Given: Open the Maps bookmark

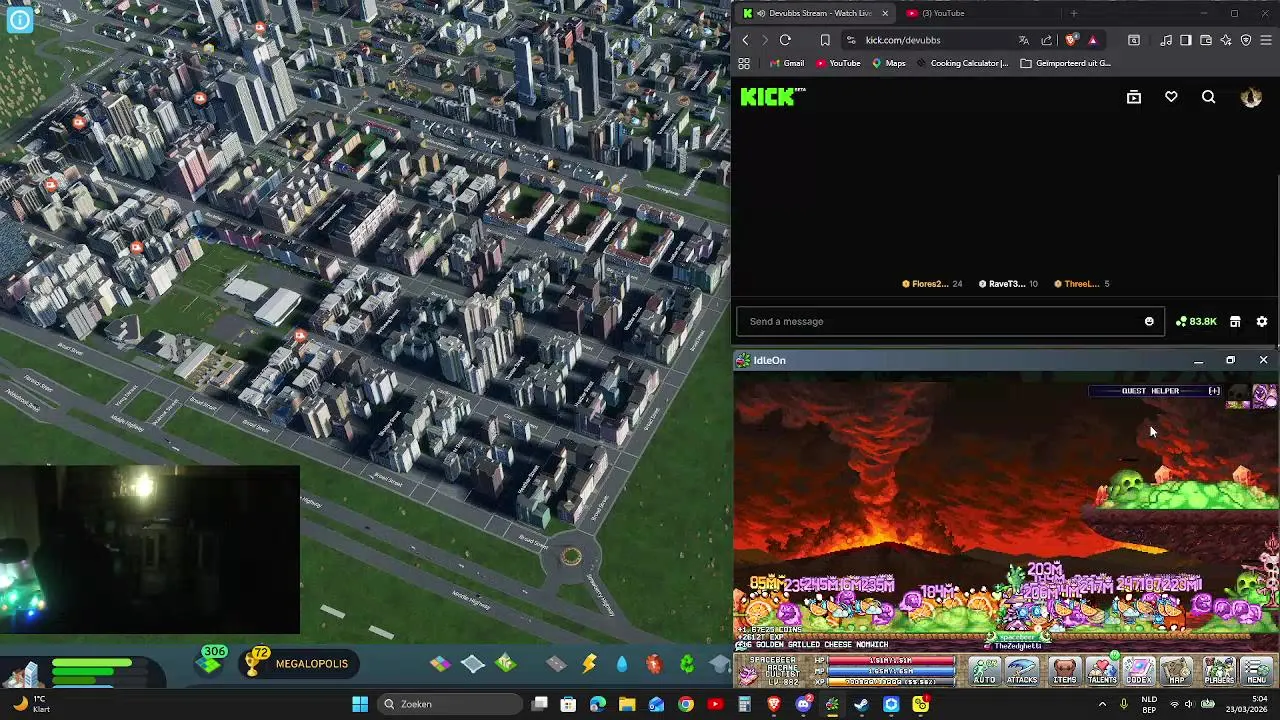Looking at the screenshot, I should [x=889, y=63].
